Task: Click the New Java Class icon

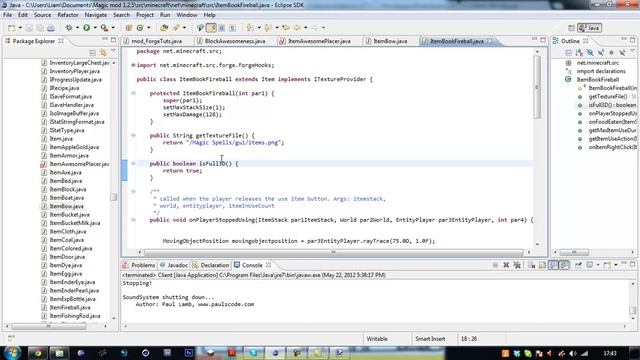Action: [x=140, y=28]
